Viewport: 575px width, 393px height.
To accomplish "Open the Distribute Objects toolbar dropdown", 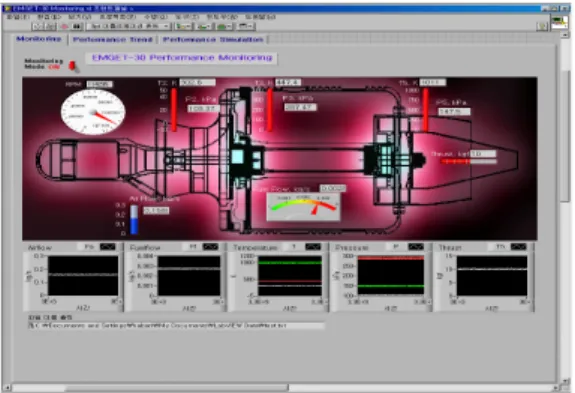I will pos(204,26).
